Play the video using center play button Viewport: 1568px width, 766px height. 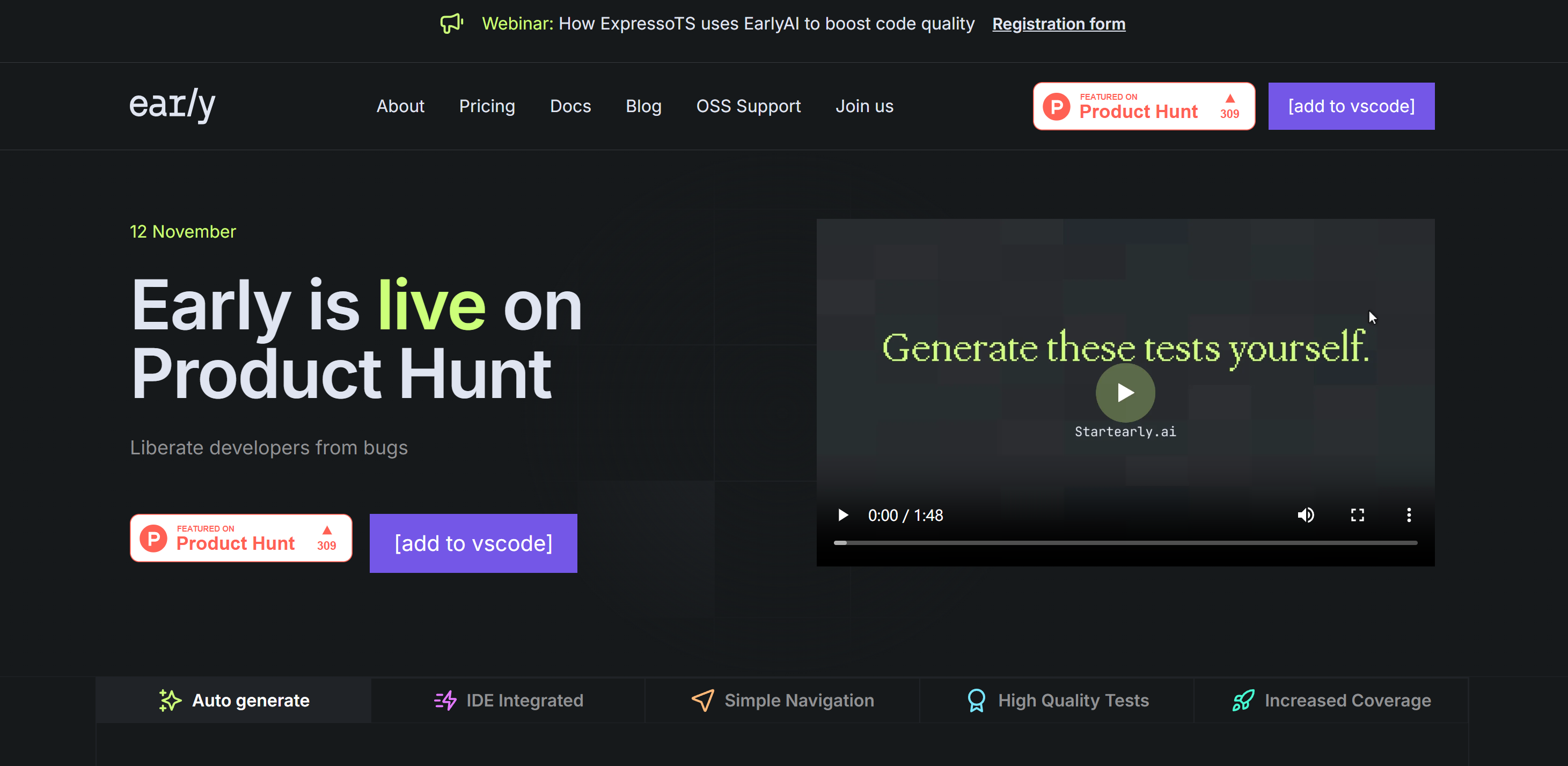1125,393
